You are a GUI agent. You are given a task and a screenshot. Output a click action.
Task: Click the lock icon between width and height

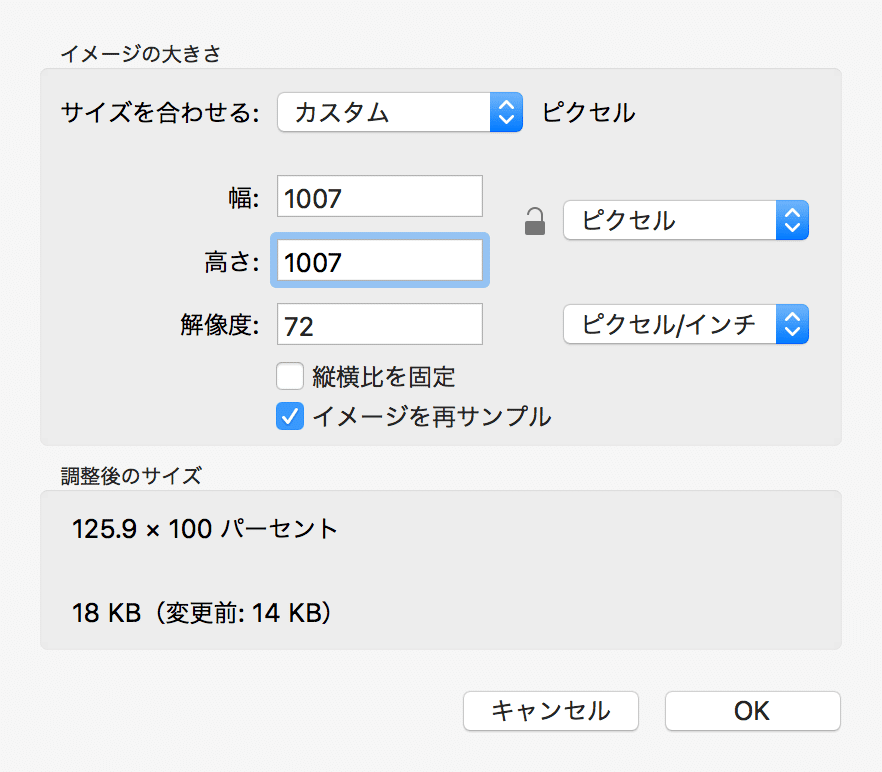click(x=535, y=221)
